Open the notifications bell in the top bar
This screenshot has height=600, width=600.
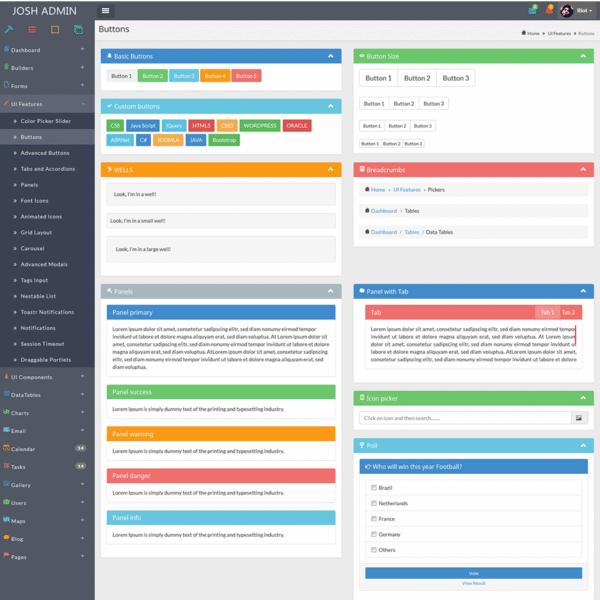tap(549, 10)
